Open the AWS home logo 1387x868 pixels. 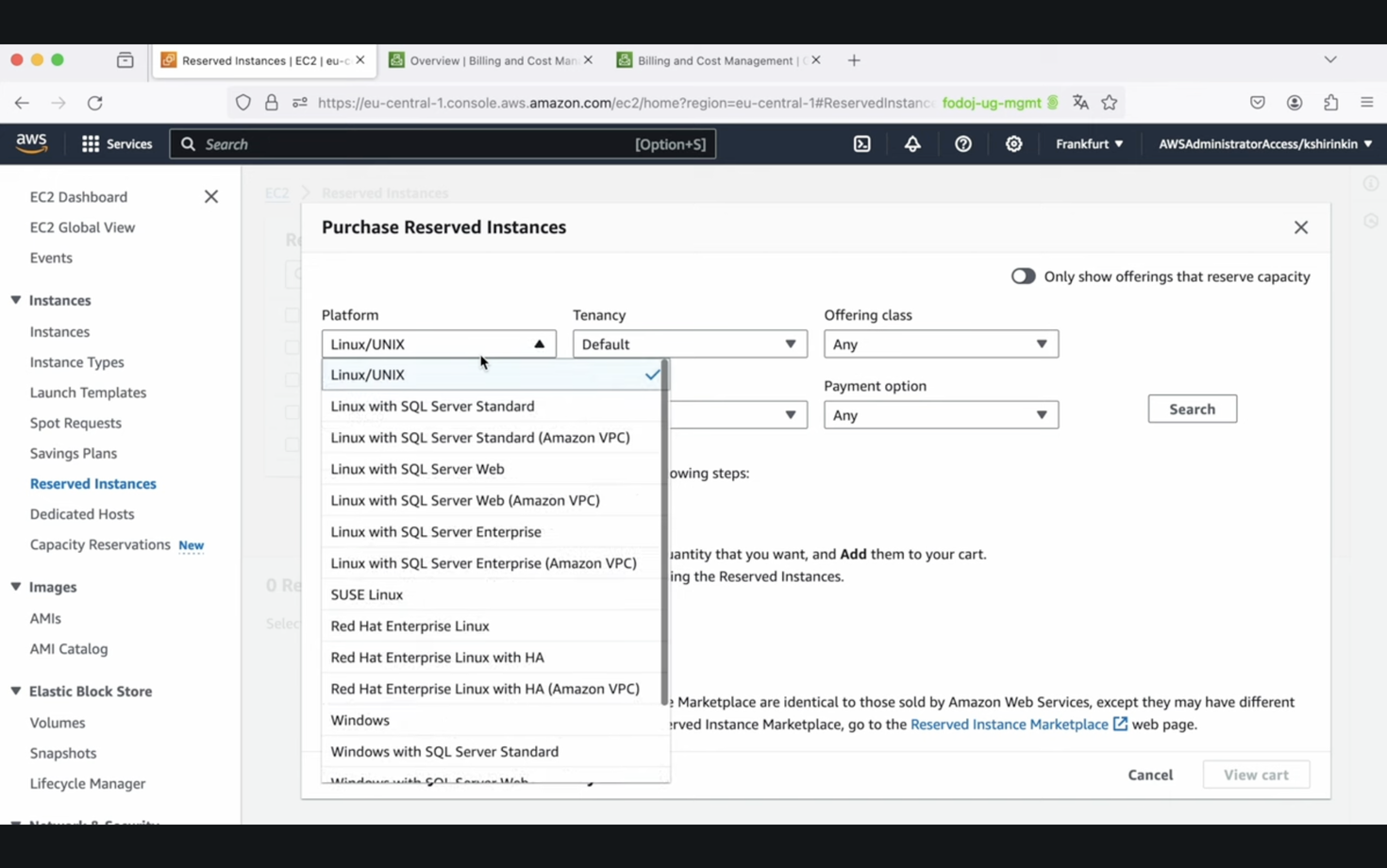(31, 143)
